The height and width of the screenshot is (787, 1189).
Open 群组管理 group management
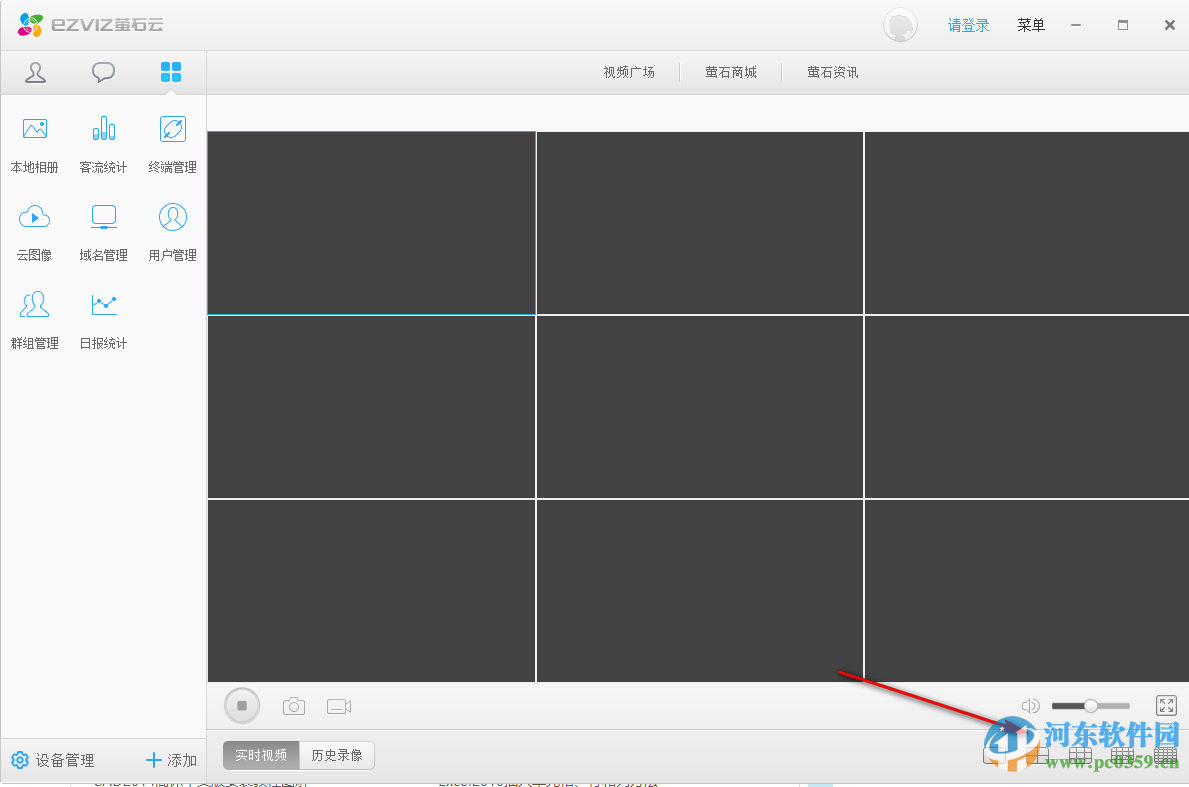coord(35,320)
